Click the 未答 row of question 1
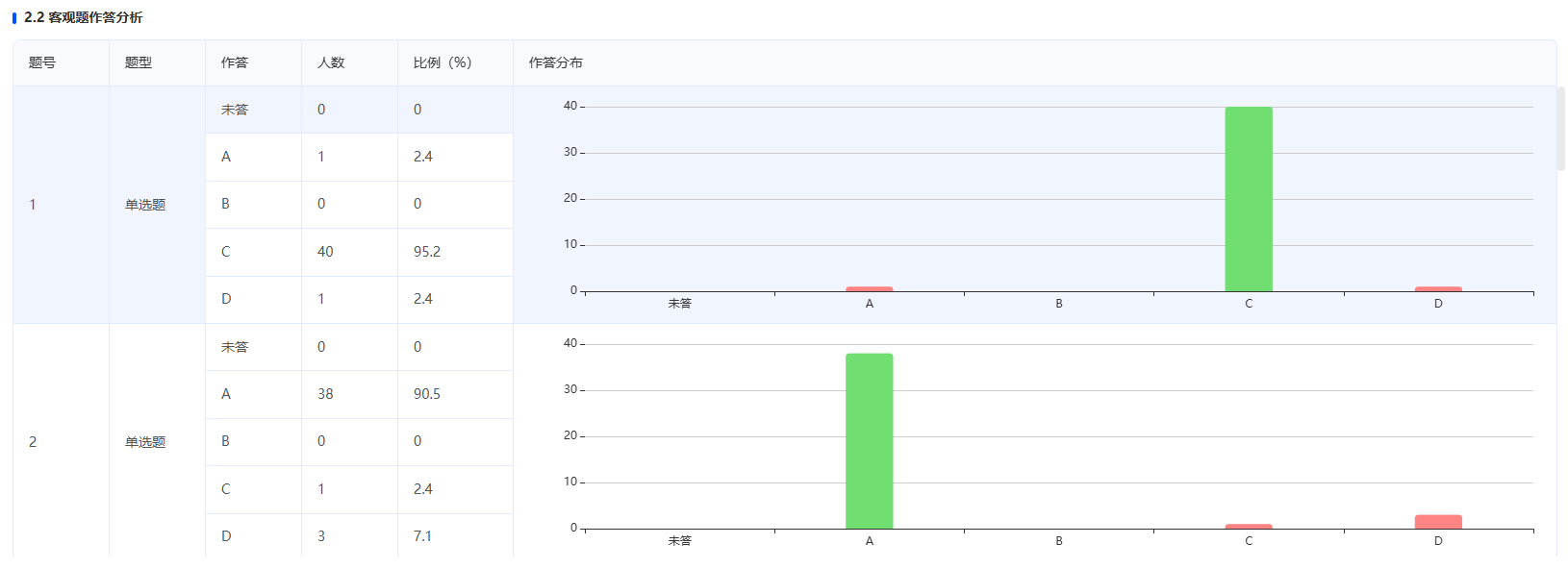 pos(359,110)
